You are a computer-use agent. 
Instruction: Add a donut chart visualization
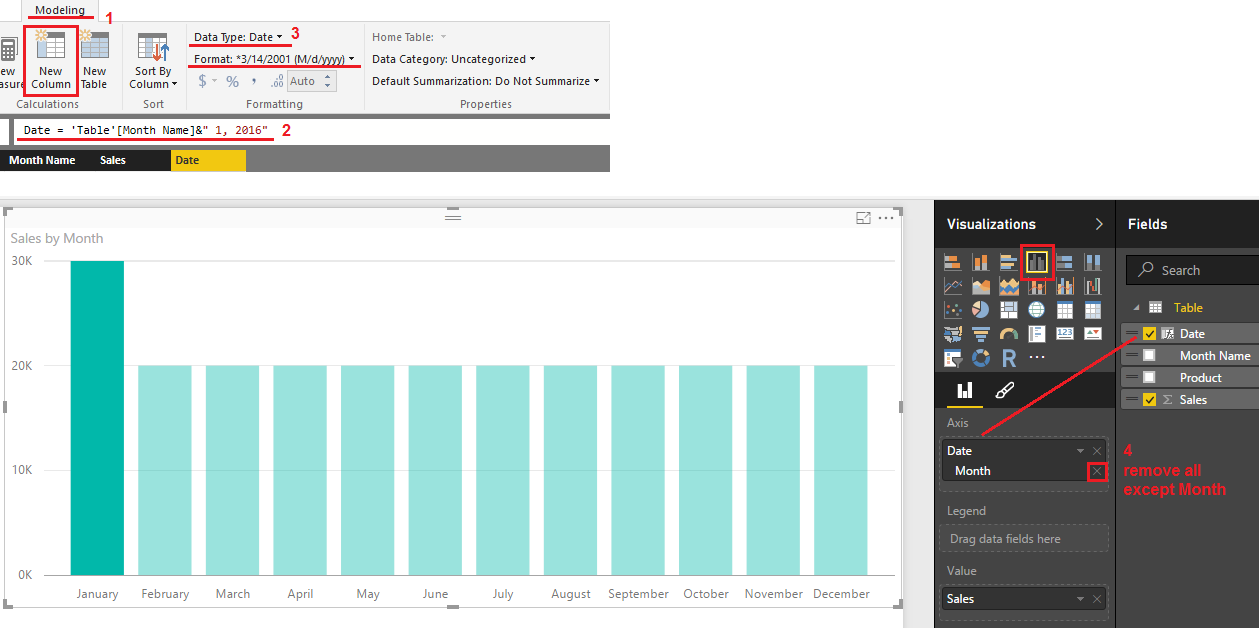tap(981, 358)
